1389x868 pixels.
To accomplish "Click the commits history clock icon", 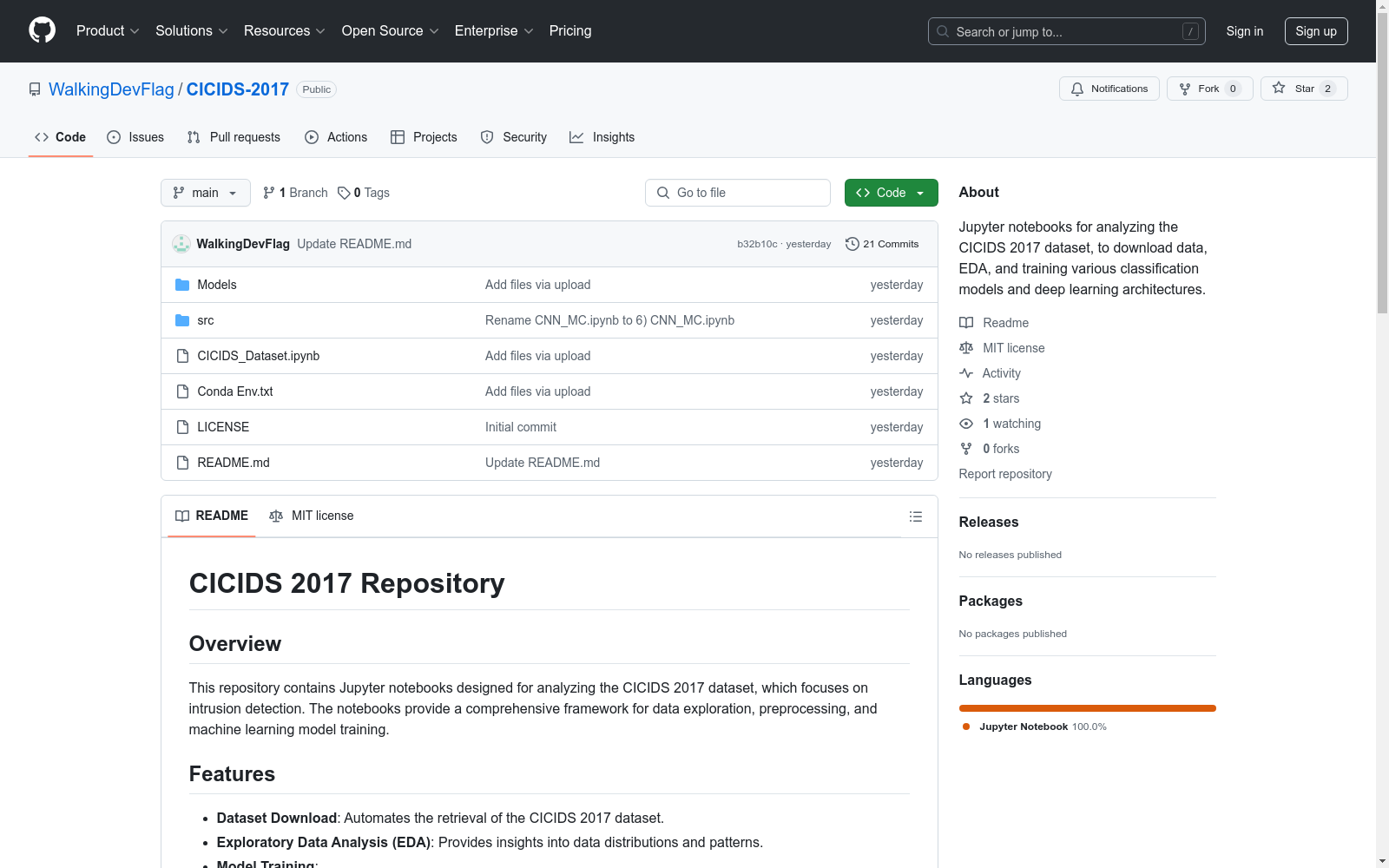I will [x=852, y=244].
